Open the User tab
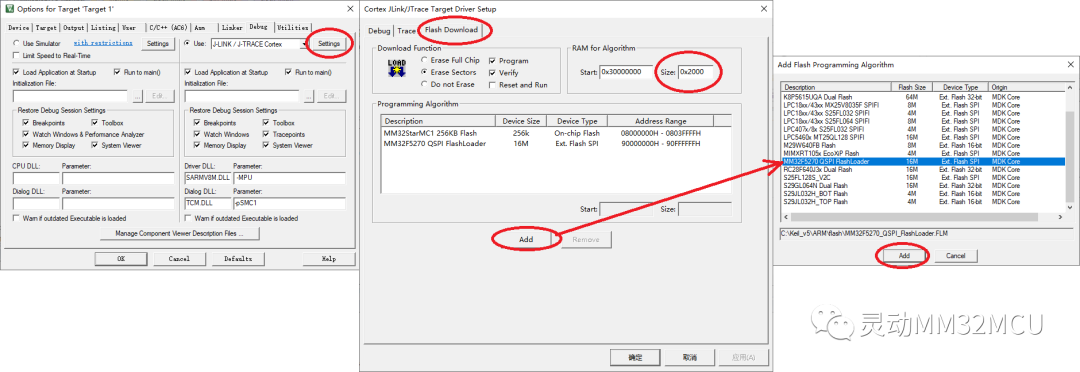This screenshot has height=372, width=1080. coord(129,28)
